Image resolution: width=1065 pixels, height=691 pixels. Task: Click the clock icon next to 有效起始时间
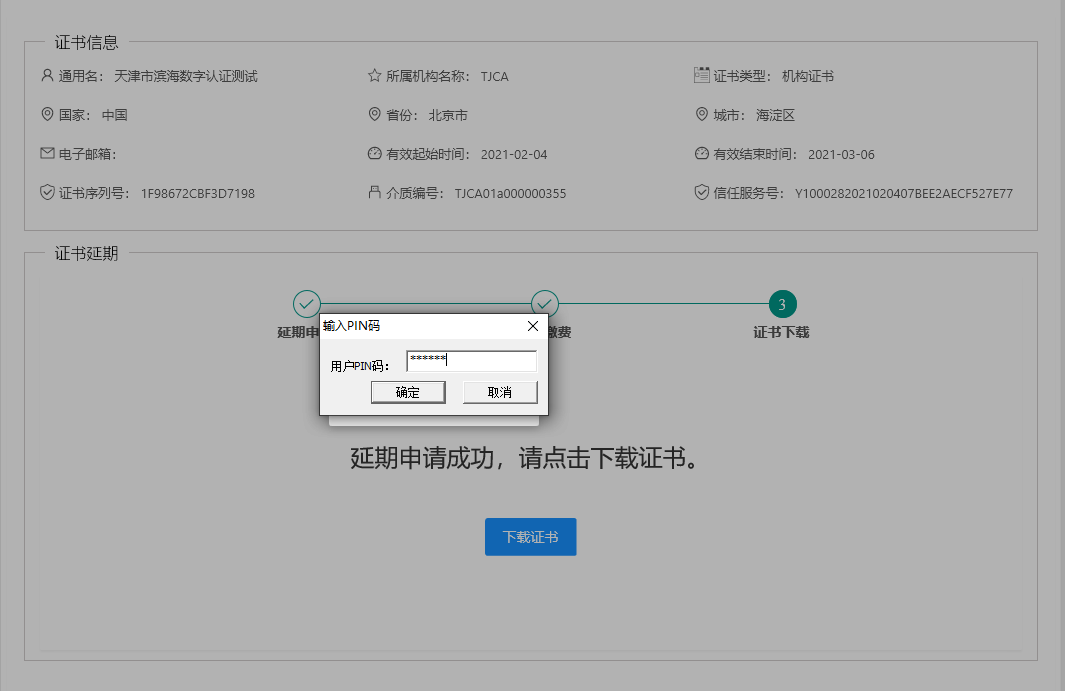click(x=375, y=153)
